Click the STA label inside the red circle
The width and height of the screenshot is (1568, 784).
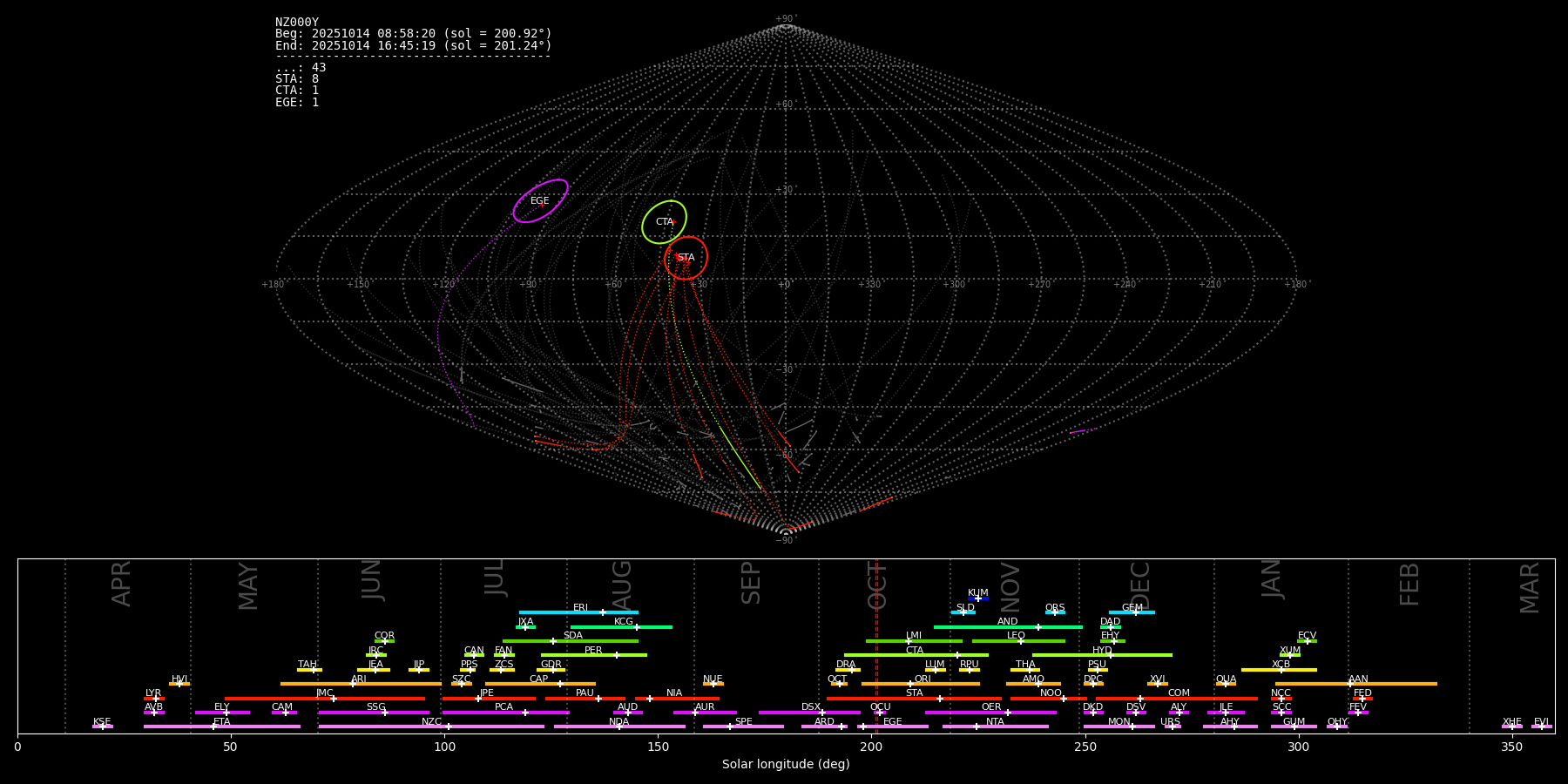coord(686,258)
